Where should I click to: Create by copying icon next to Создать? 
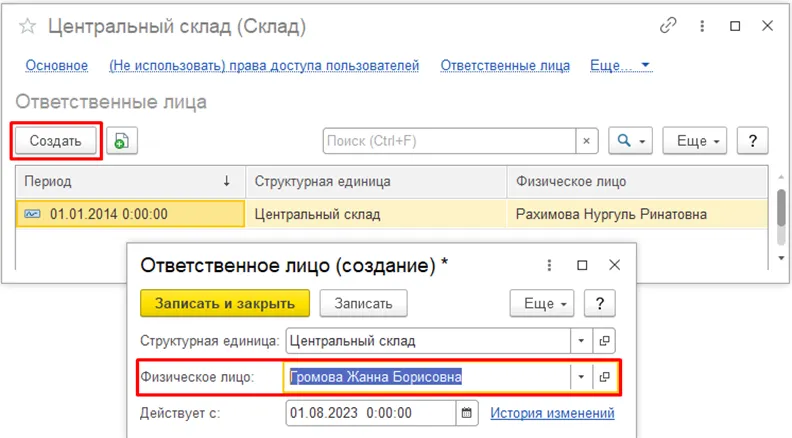click(122, 140)
